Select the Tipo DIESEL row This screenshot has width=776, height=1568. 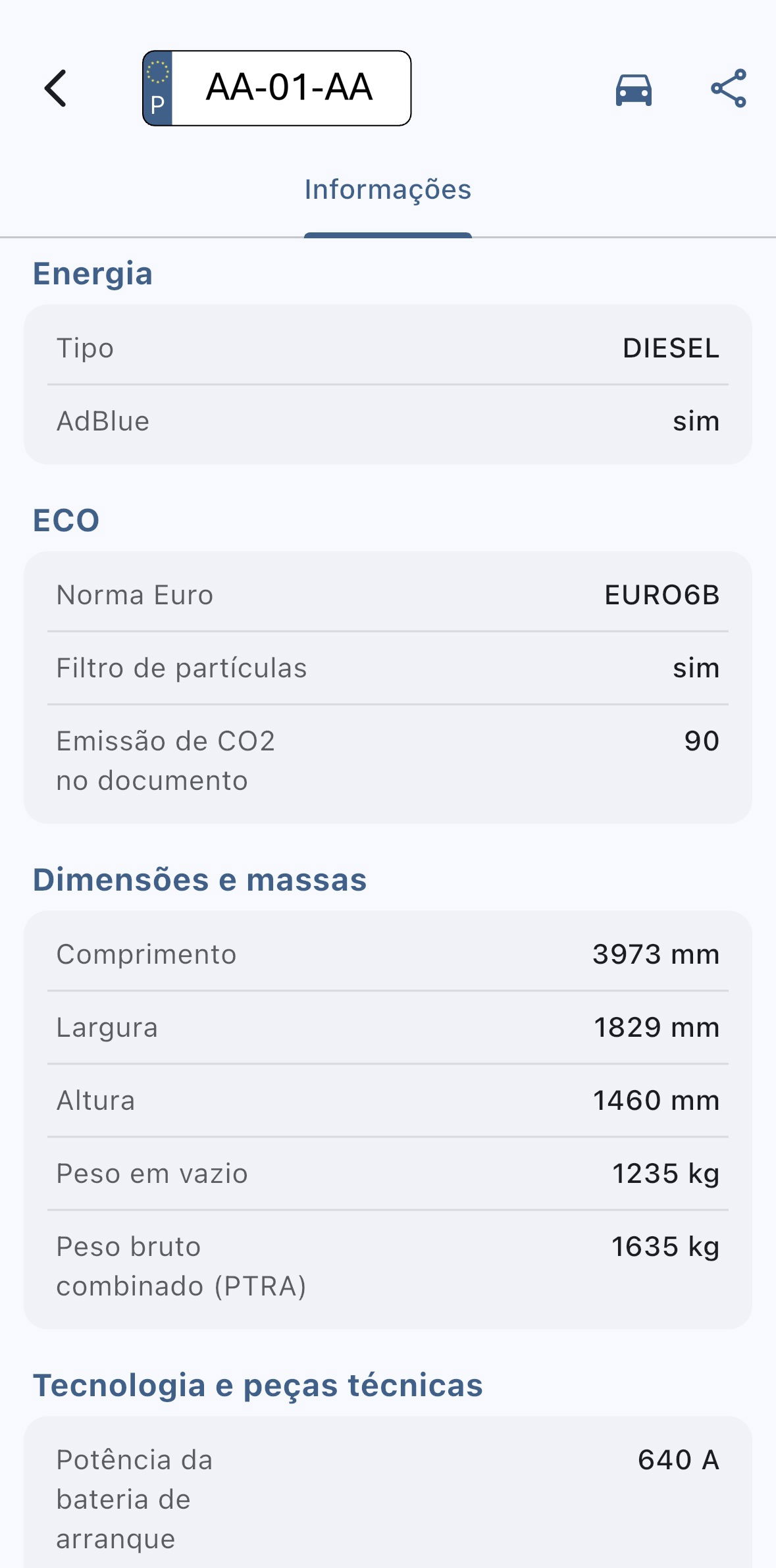(x=388, y=348)
